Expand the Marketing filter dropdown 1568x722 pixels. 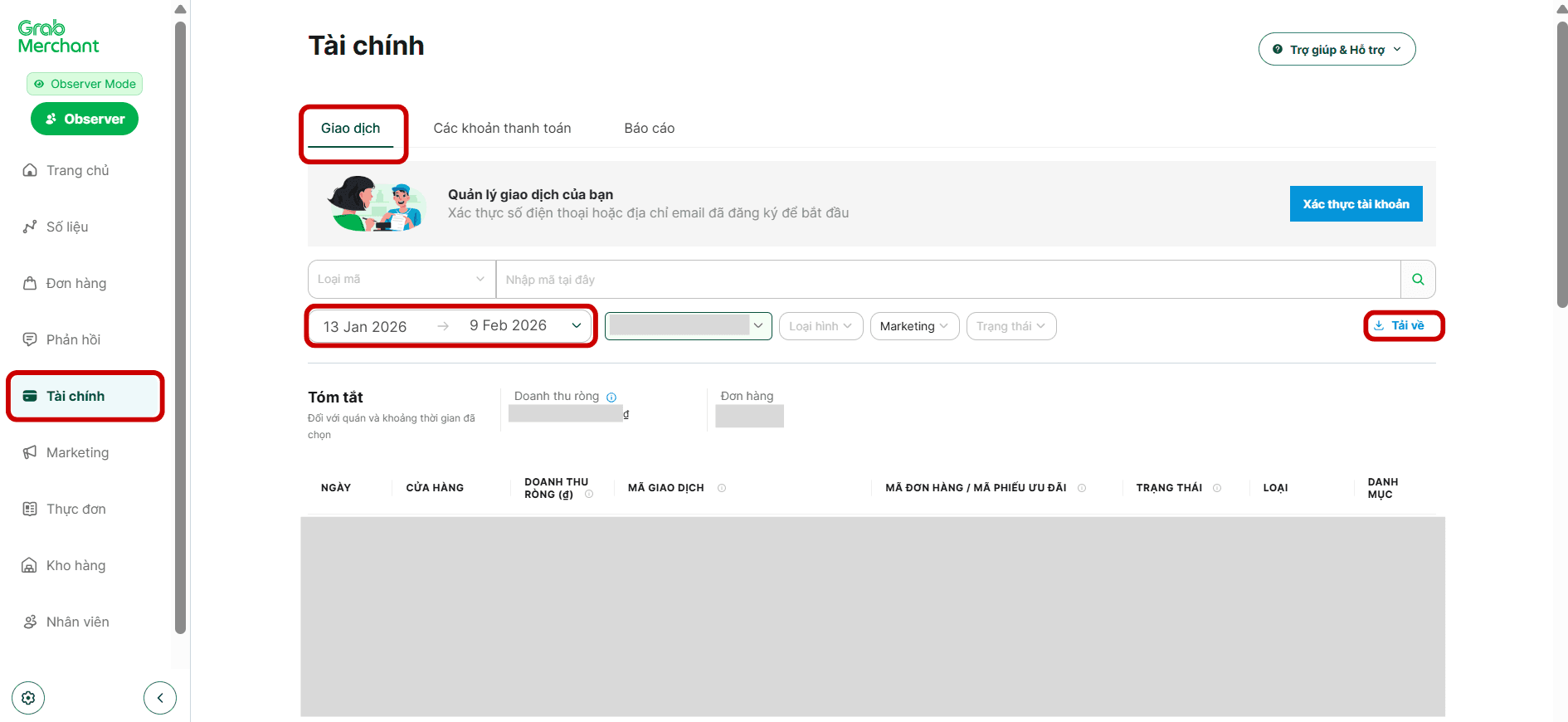click(x=914, y=326)
